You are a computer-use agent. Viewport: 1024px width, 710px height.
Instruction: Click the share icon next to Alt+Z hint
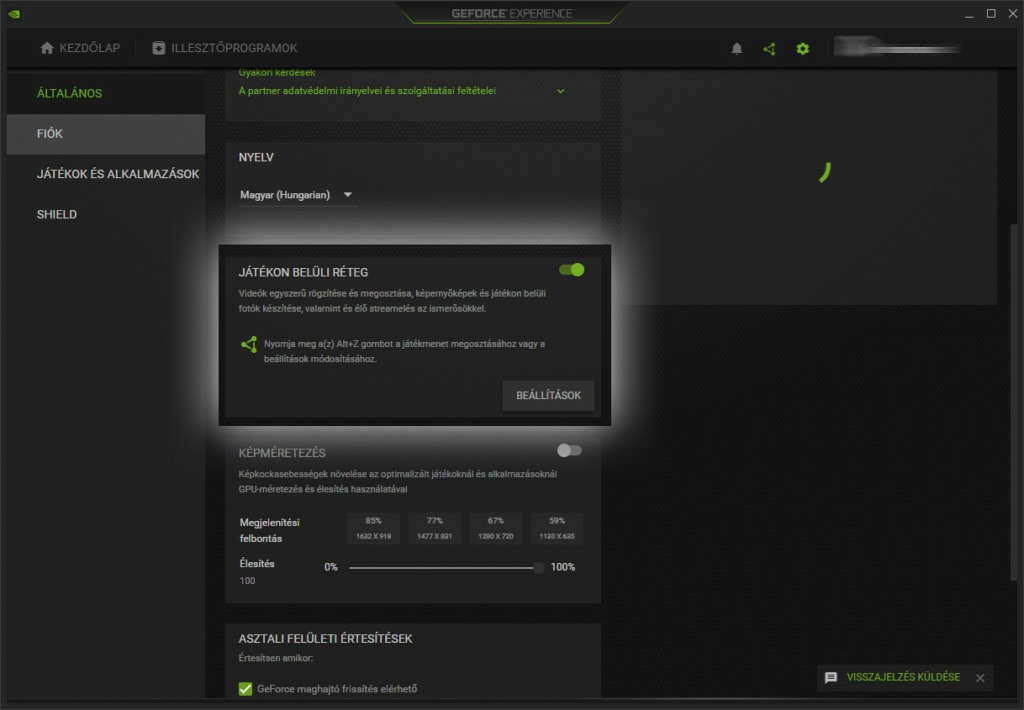[x=249, y=344]
